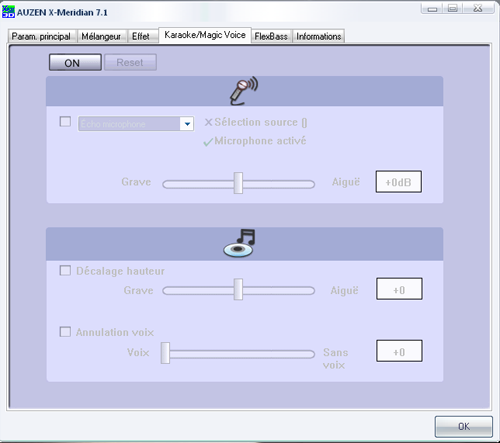Tick the Décalage hauteur checkbox
The height and width of the screenshot is (443, 500).
point(65,270)
